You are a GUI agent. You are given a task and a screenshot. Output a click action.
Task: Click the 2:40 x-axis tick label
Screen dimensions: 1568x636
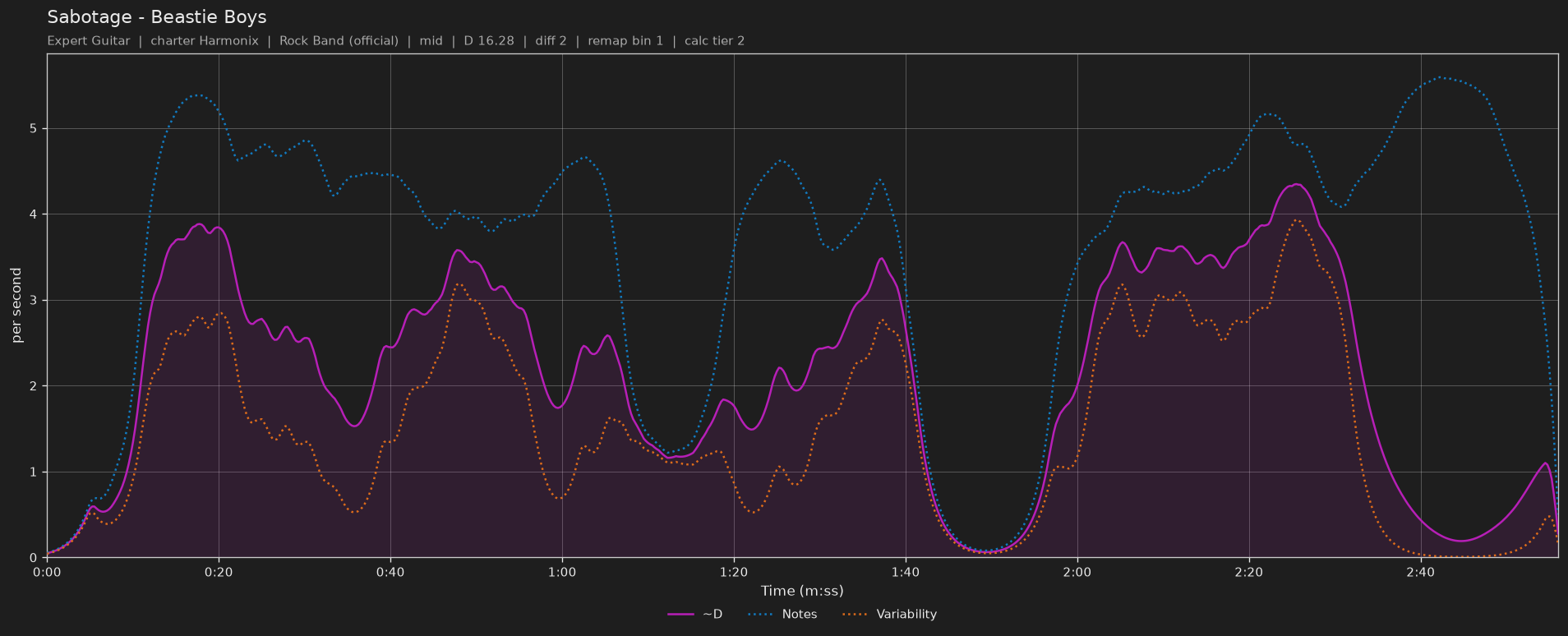pos(1421,572)
